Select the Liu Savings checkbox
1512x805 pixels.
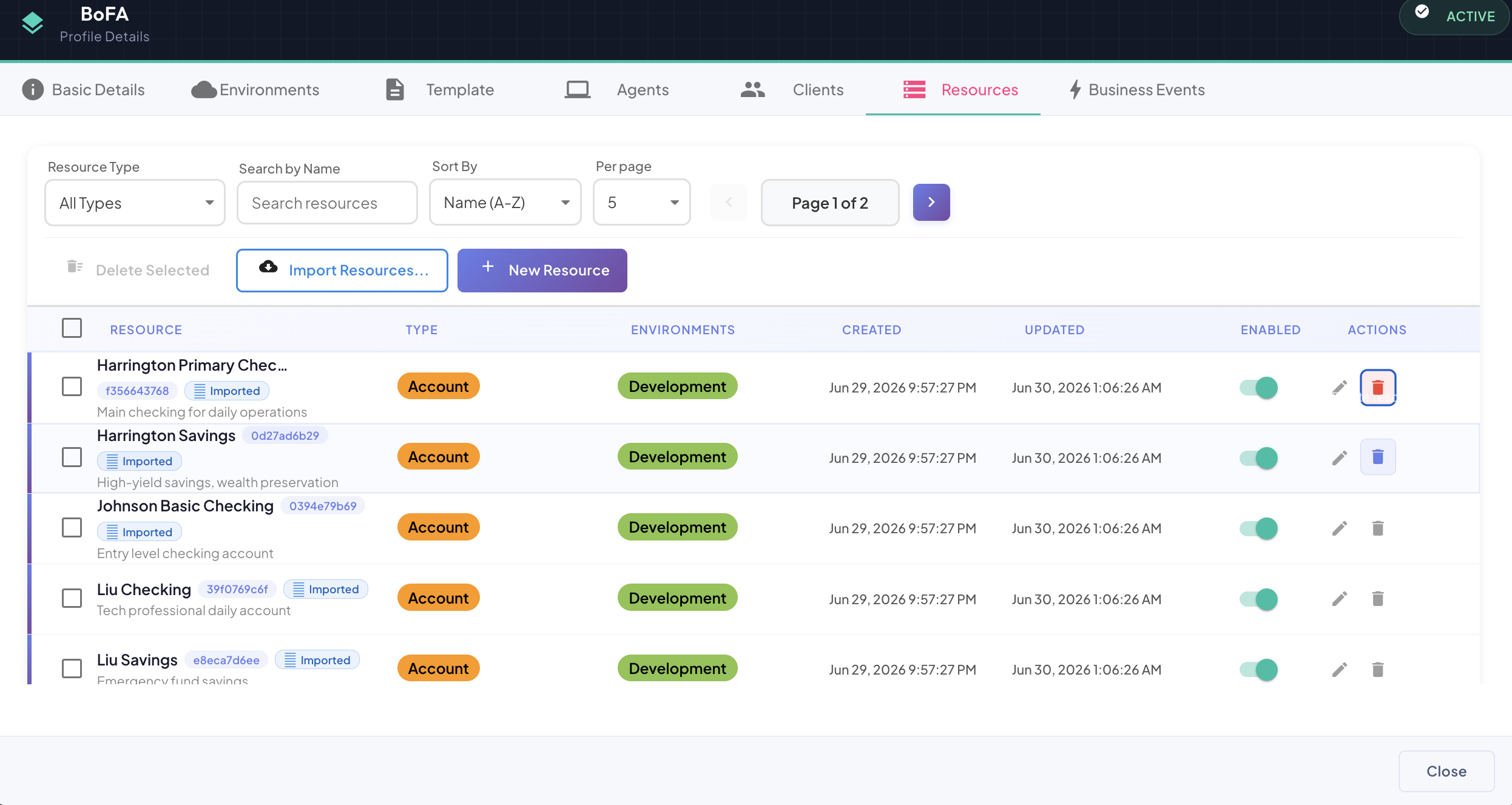(x=72, y=669)
